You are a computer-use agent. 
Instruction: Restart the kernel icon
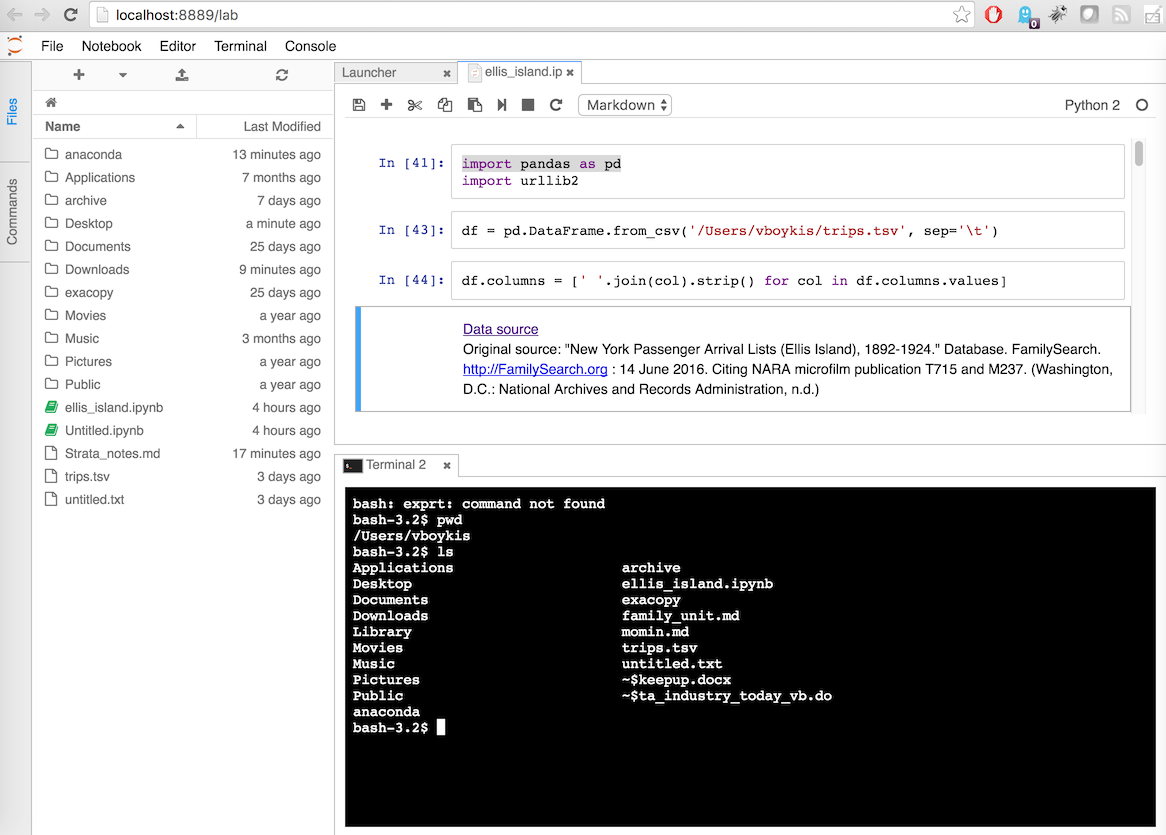tap(555, 105)
